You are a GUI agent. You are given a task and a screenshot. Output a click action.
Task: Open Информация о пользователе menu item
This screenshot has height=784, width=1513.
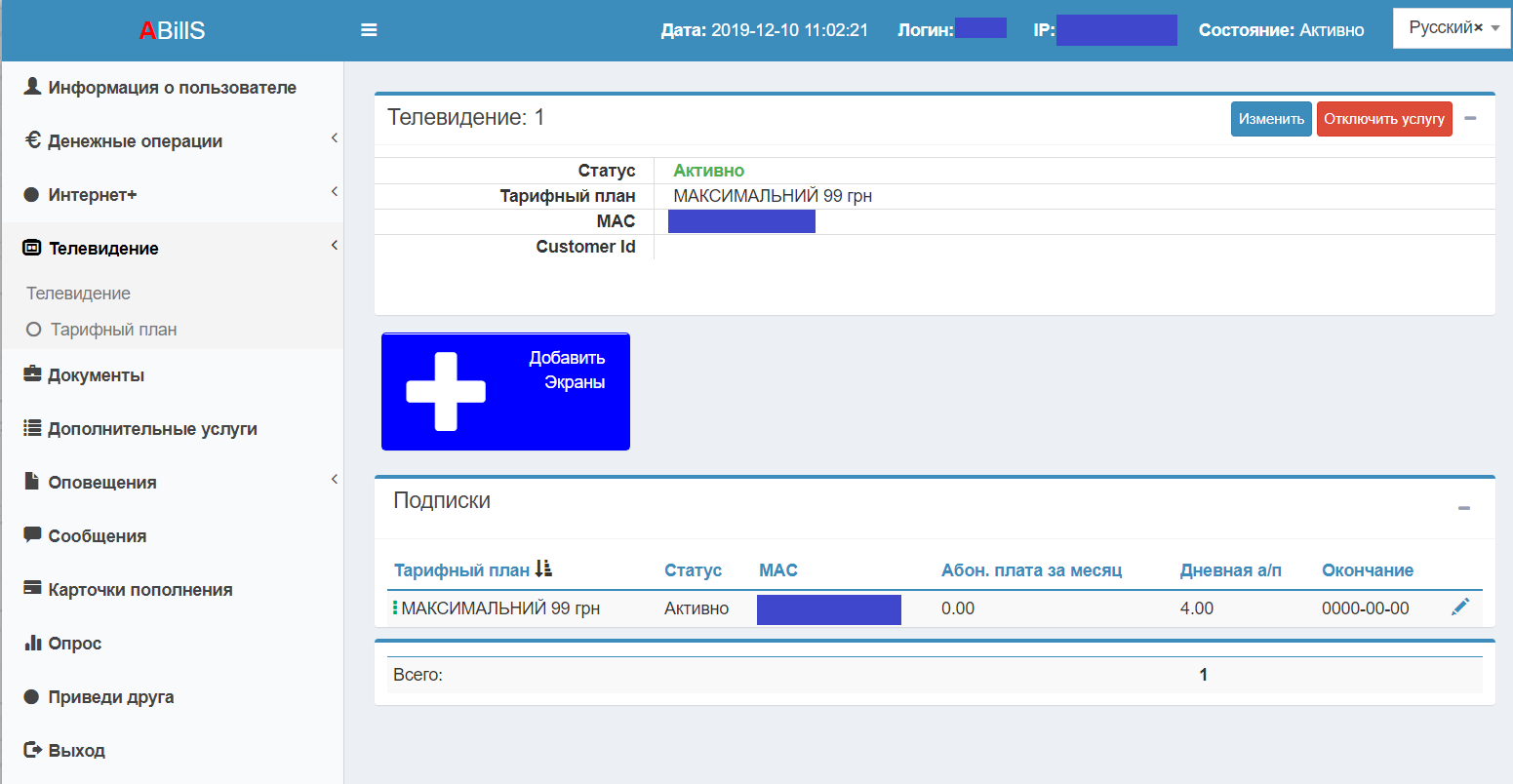click(172, 88)
